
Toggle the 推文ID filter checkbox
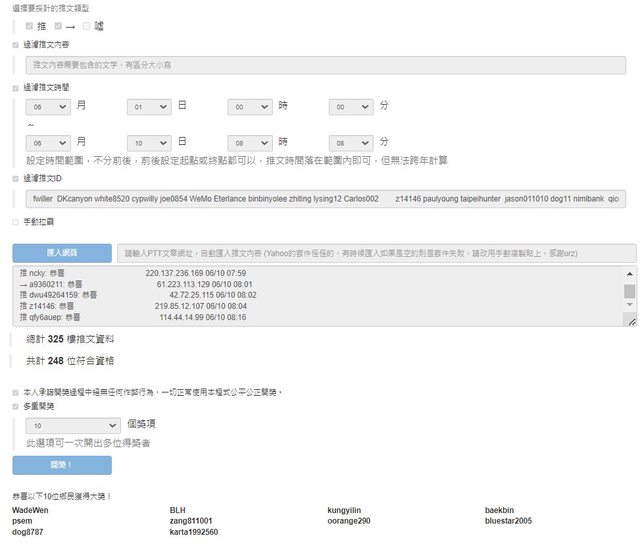(15, 178)
